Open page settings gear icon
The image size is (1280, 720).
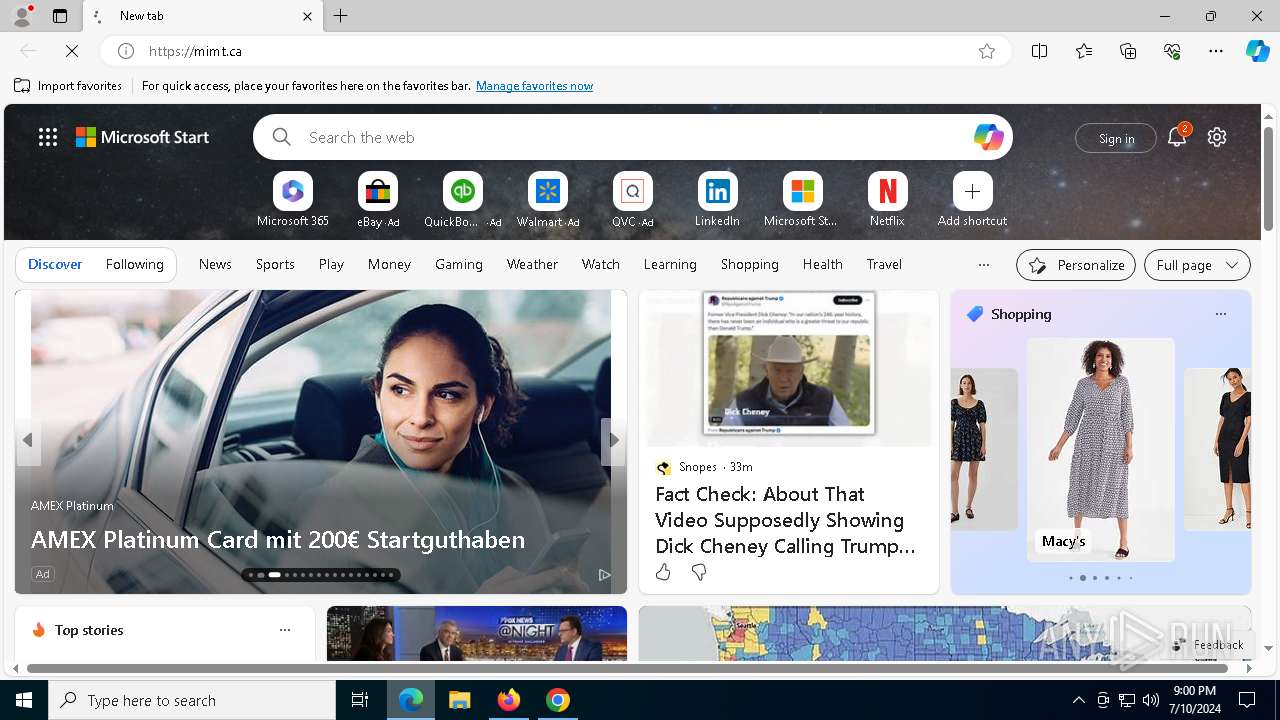[1217, 137]
